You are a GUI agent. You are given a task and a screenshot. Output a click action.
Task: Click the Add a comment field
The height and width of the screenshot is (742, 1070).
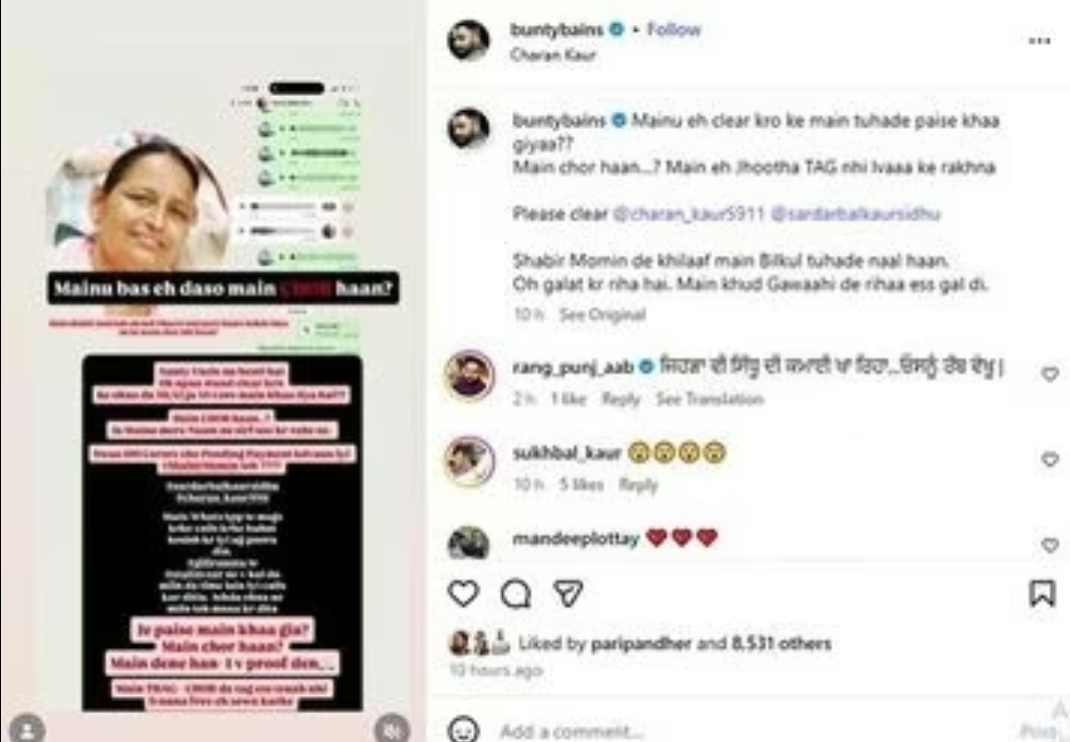click(x=751, y=731)
